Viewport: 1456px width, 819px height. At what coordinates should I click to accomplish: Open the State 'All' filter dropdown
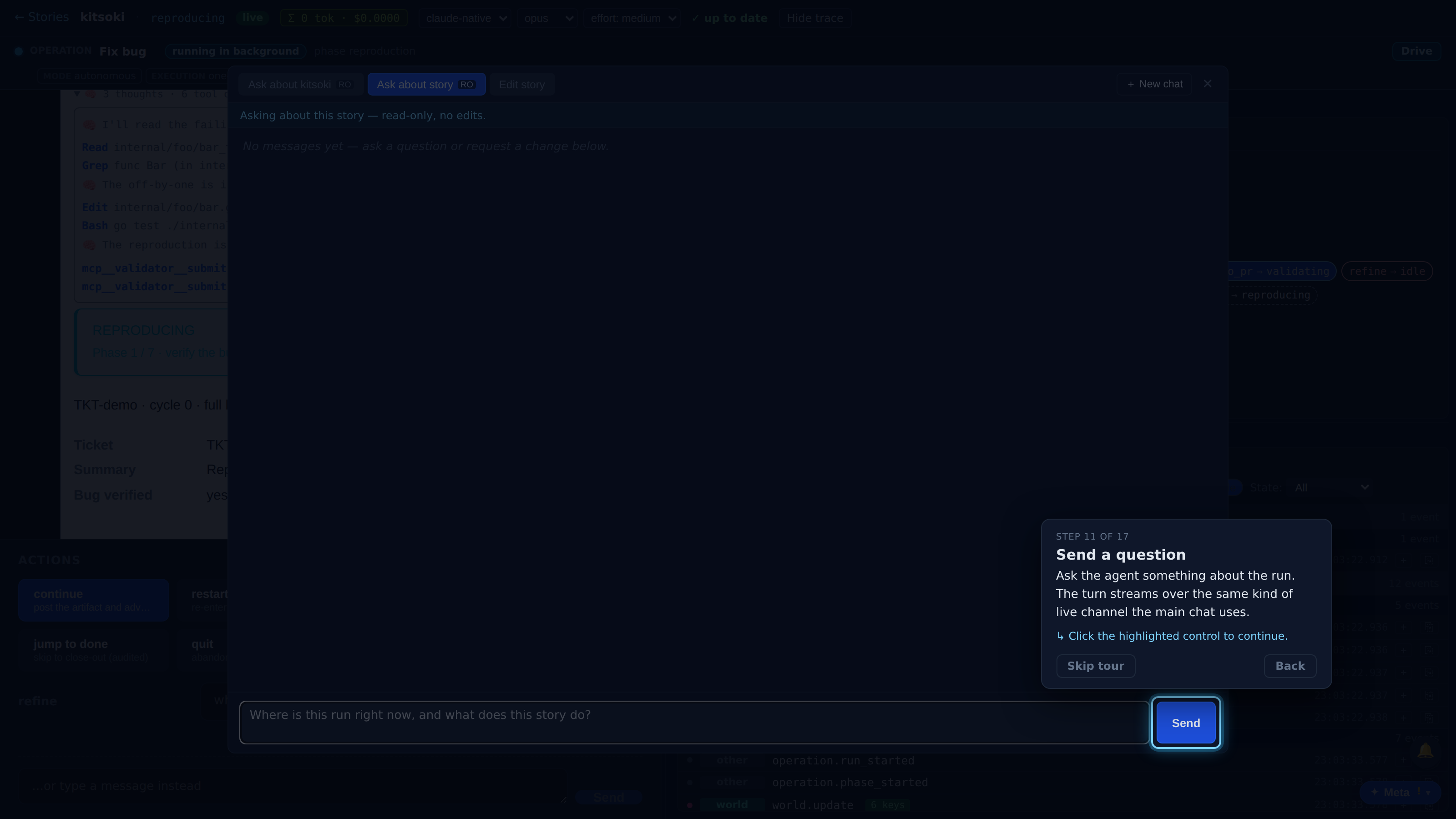click(x=1331, y=487)
